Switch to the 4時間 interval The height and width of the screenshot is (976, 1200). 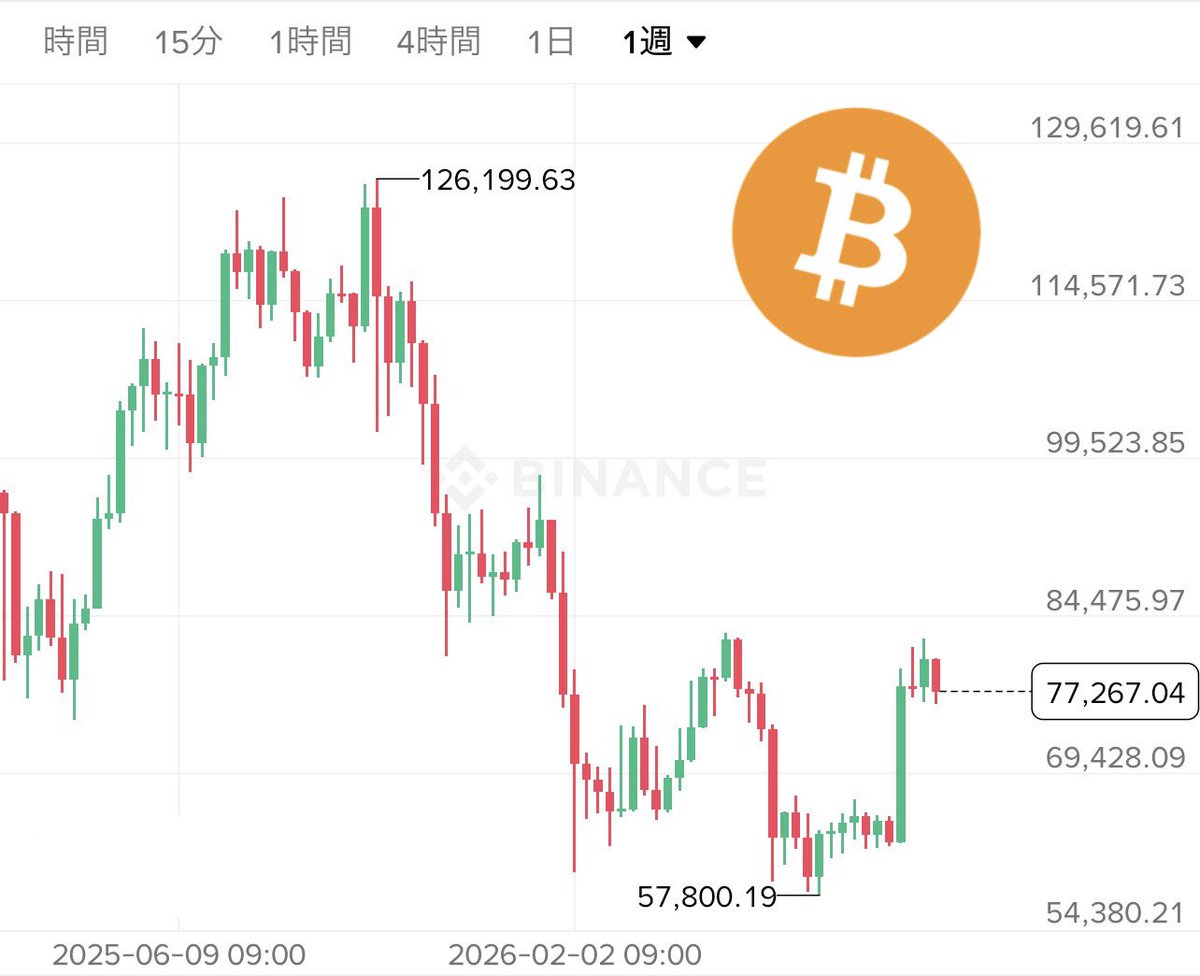point(438,42)
